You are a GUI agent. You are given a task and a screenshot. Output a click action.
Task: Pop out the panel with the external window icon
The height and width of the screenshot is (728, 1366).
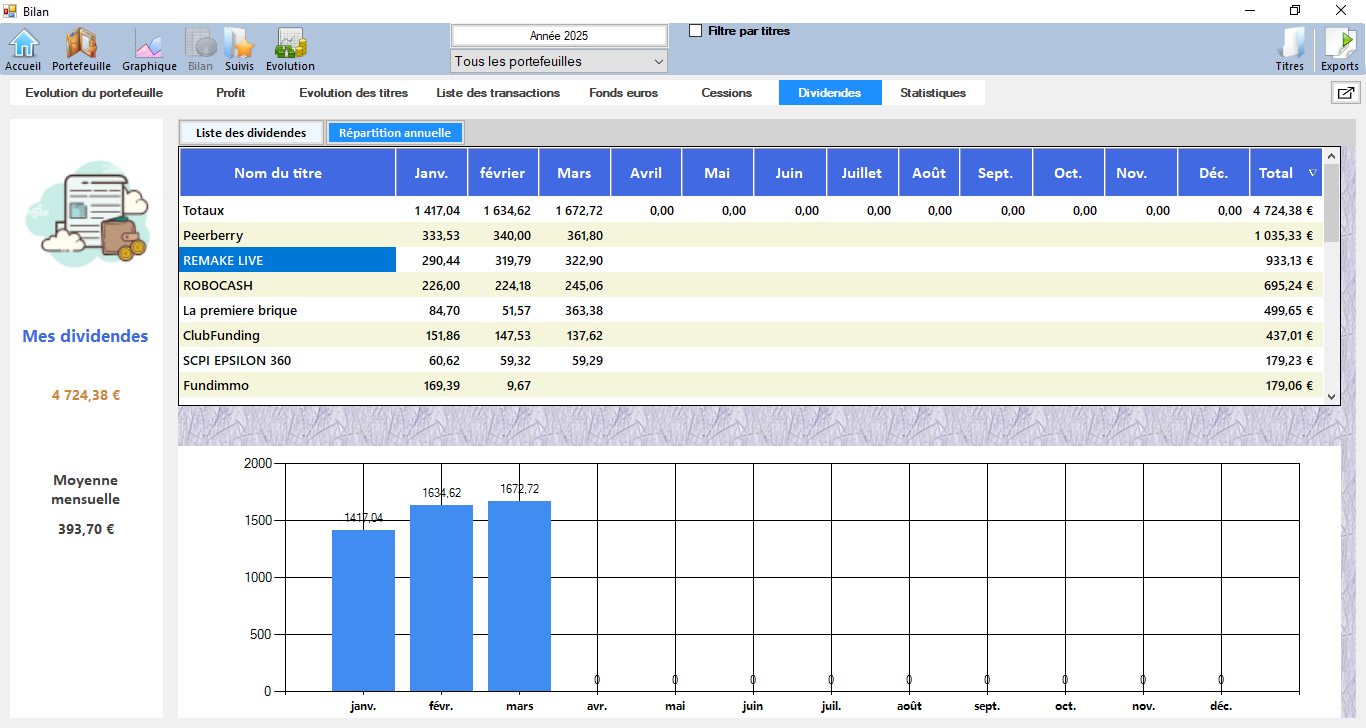click(x=1345, y=93)
